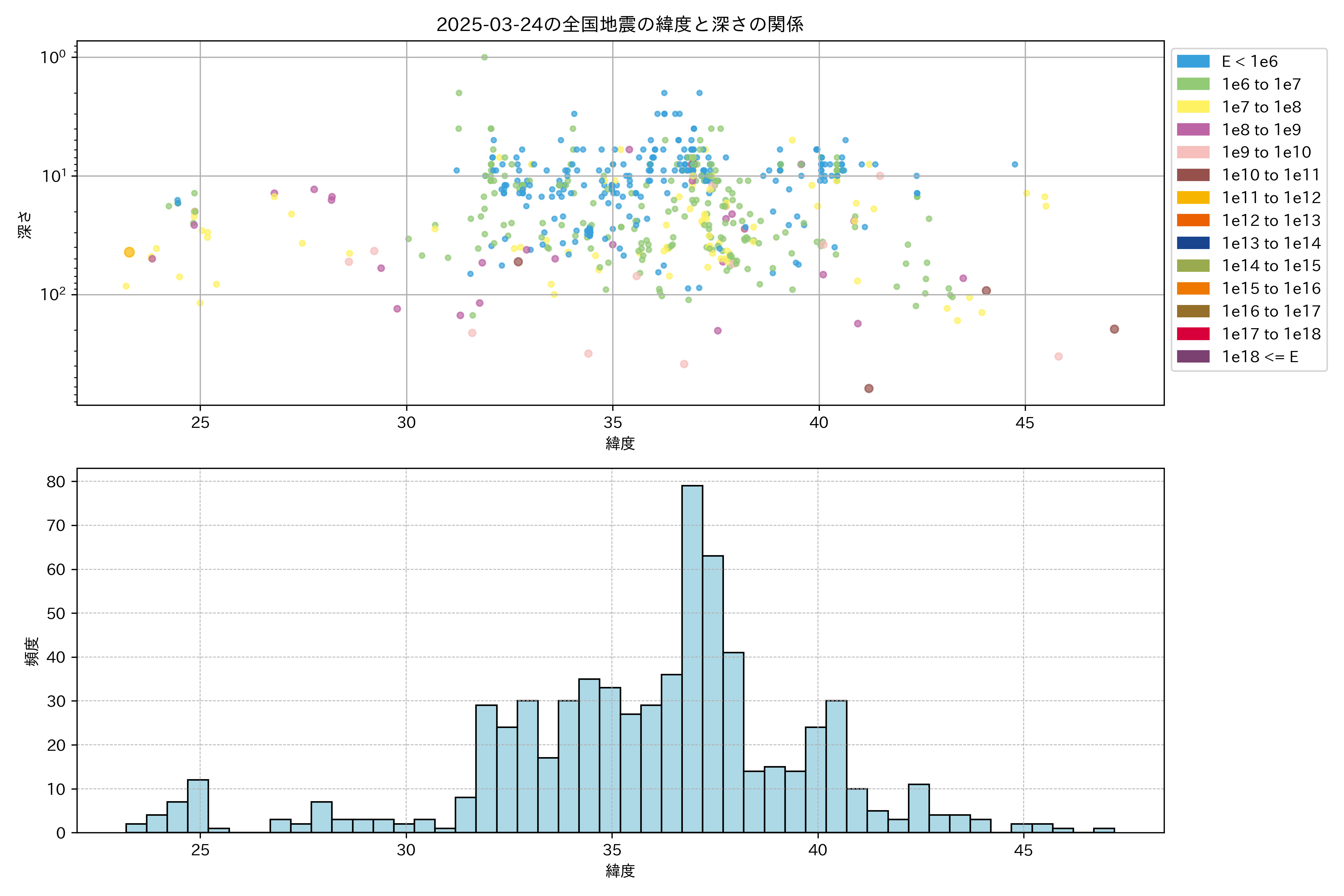This screenshot has height=896, width=1344.
Task: Click the histogram bar of height 12 near latitude 25
Action: click(x=198, y=806)
